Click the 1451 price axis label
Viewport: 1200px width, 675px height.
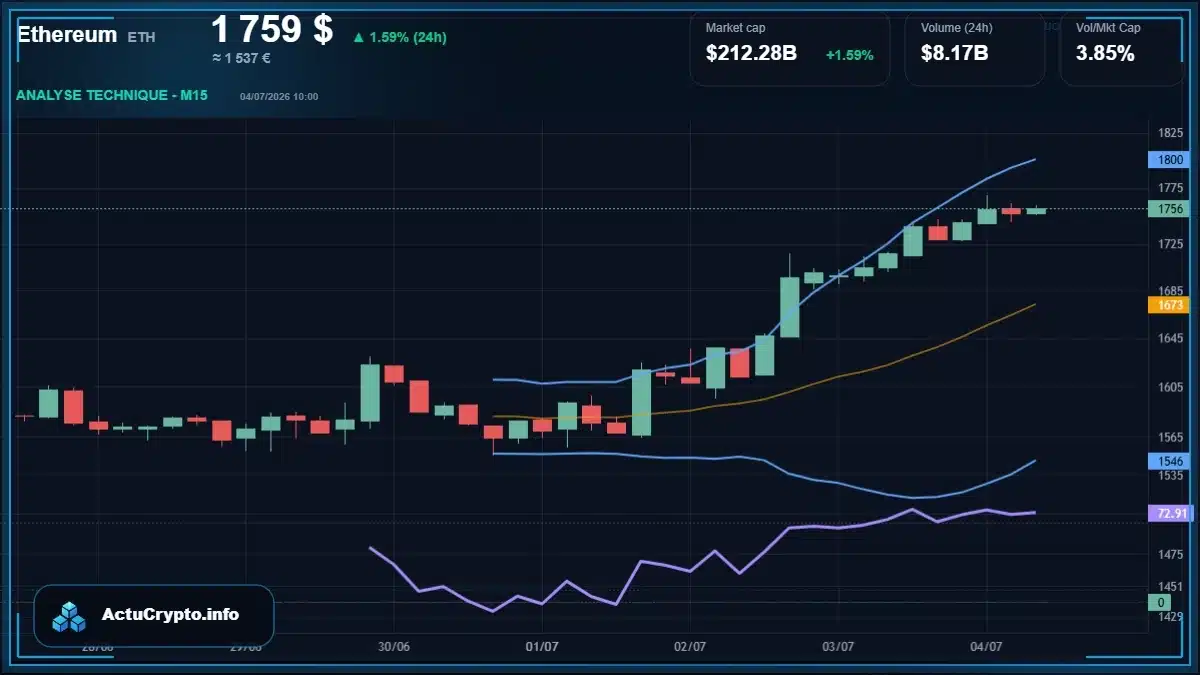[1170, 586]
